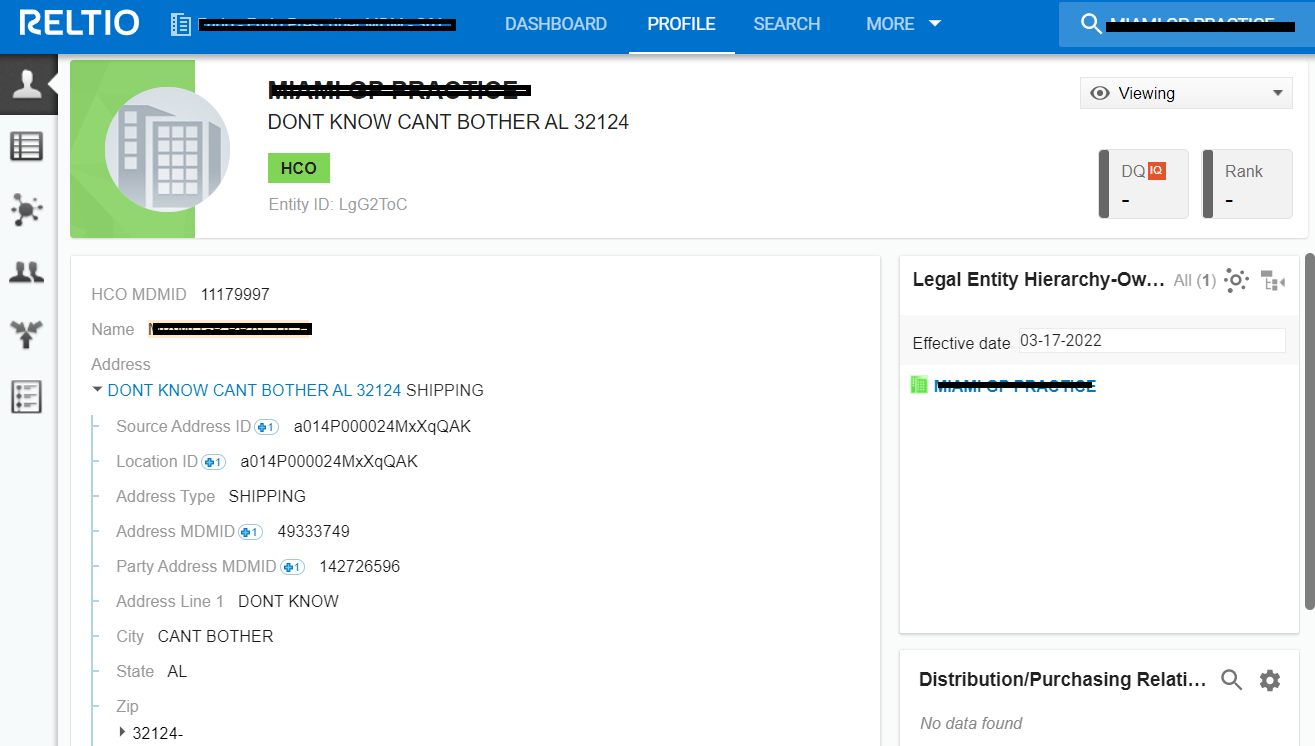
Task: Switch hierarchy panel to graph view icon
Action: 1237,281
